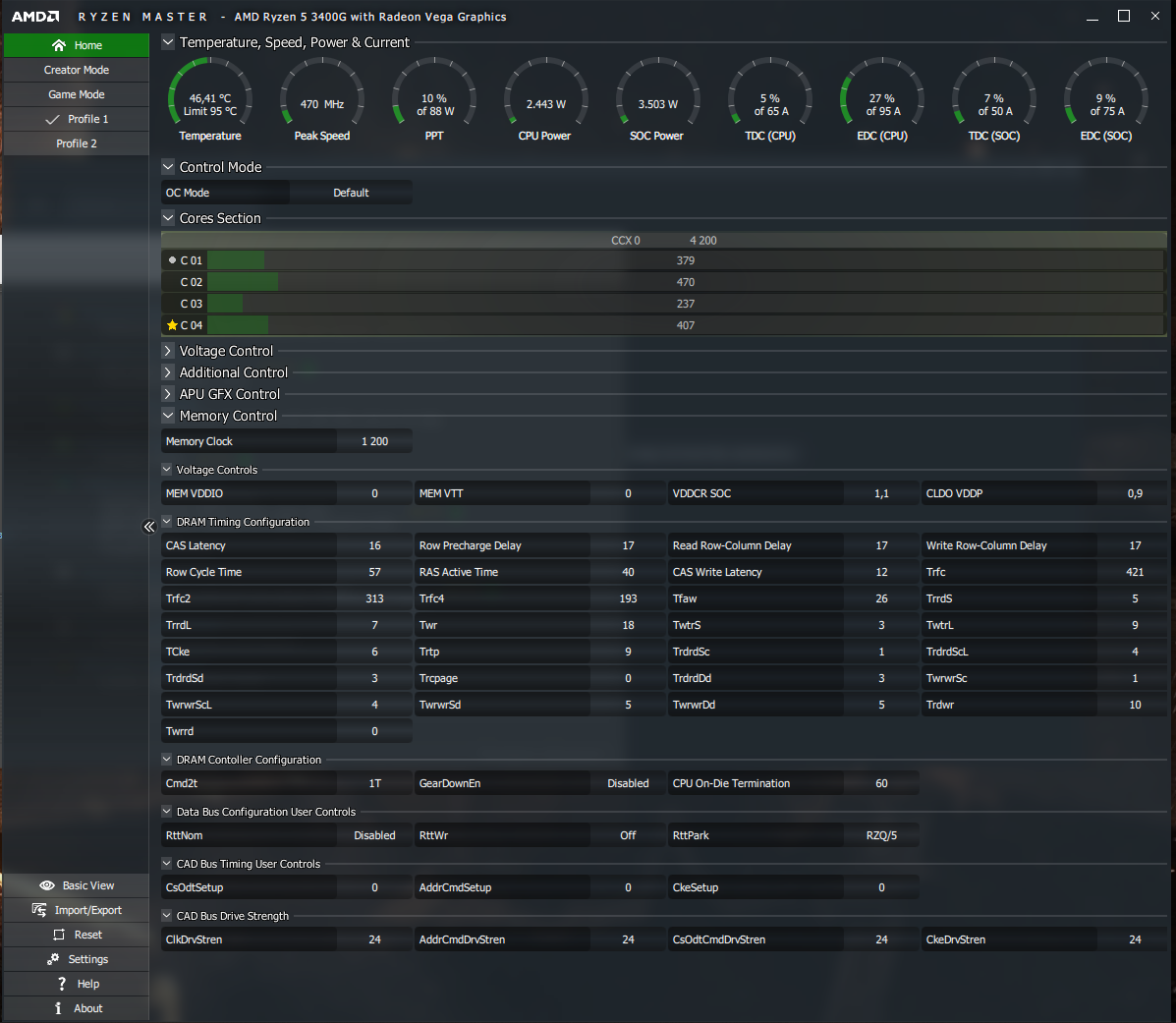The height and width of the screenshot is (1023, 1176).
Task: Click the Profile 1 checkmark icon
Action: (52, 119)
